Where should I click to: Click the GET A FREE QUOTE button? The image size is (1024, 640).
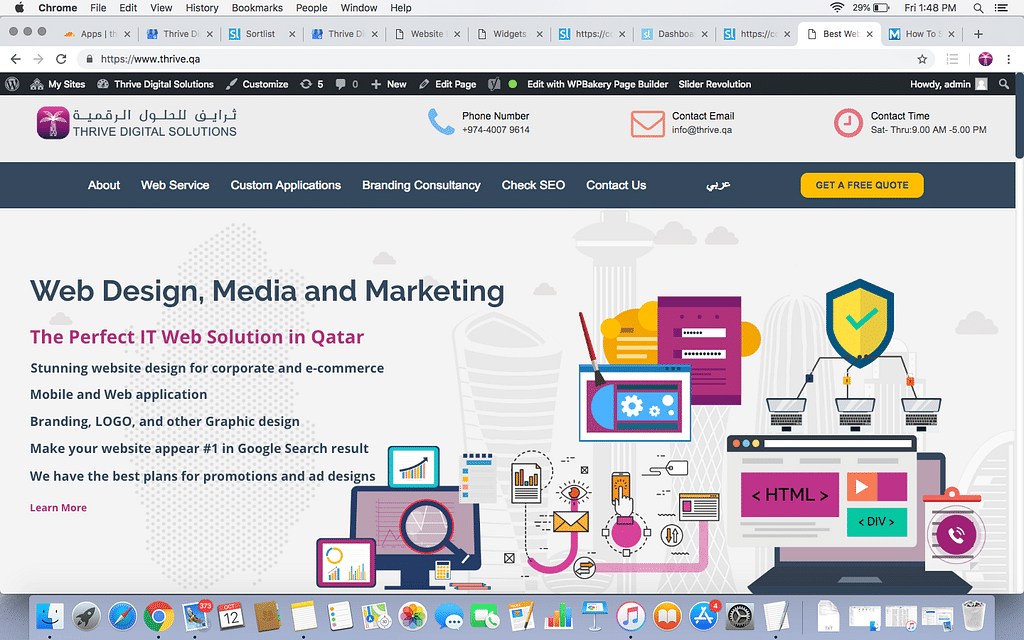861,185
